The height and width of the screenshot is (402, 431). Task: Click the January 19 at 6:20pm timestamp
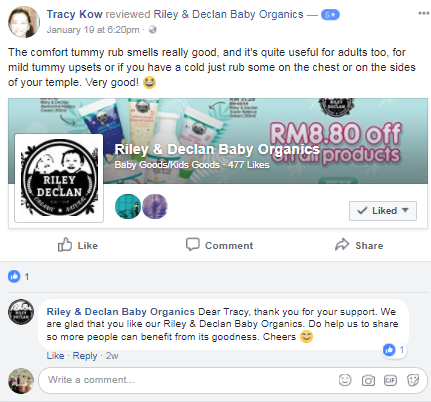93,30
